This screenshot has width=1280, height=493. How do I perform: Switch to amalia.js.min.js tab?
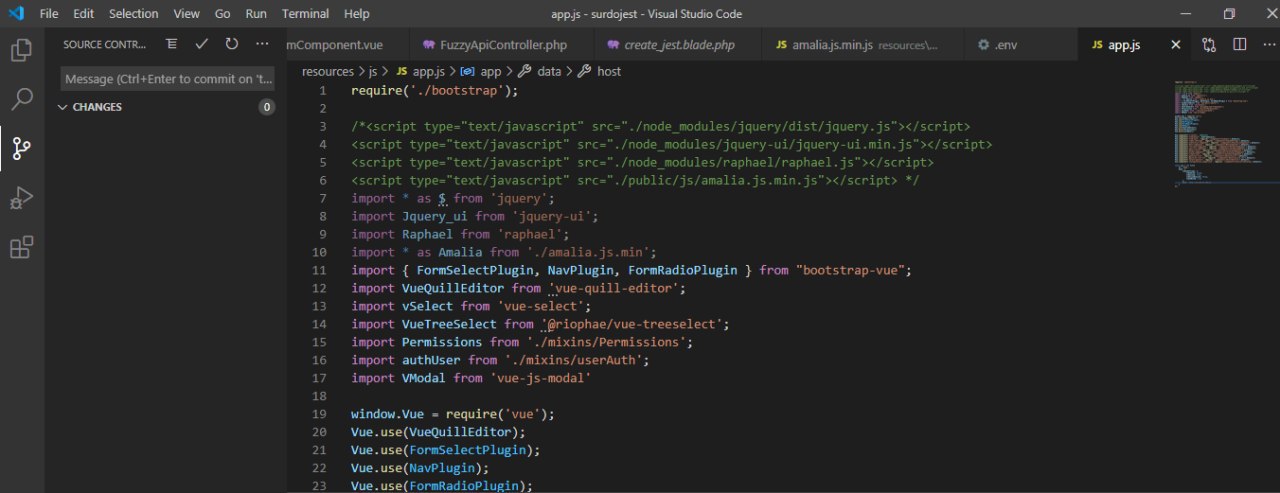[862, 45]
